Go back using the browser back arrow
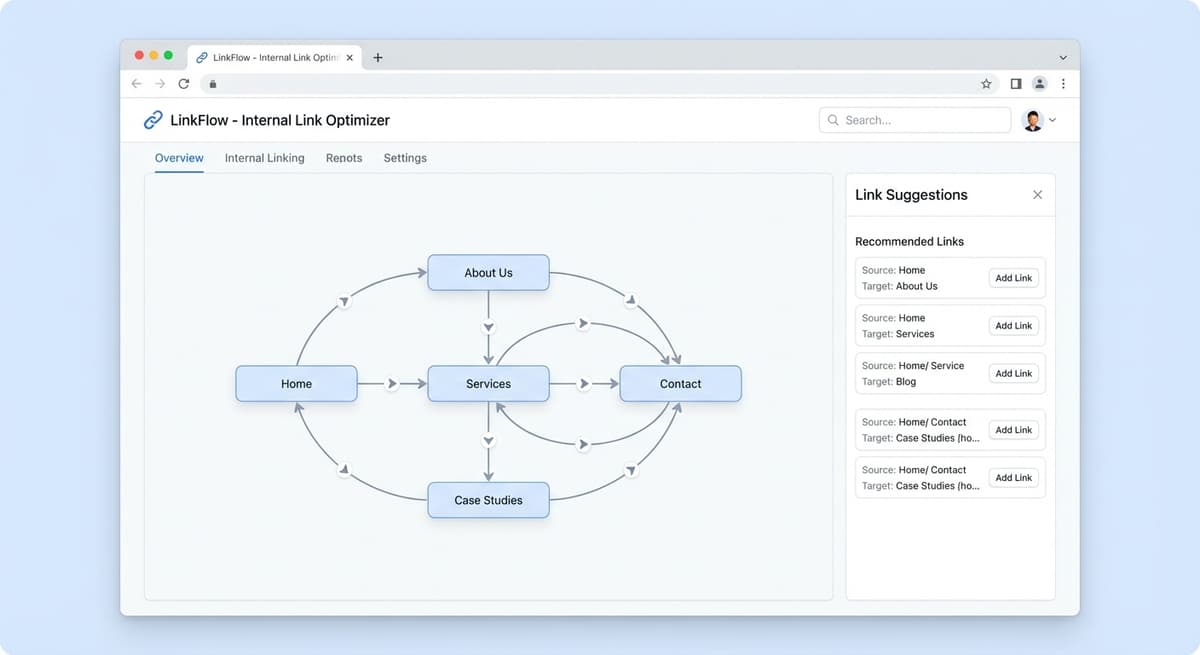 (137, 84)
